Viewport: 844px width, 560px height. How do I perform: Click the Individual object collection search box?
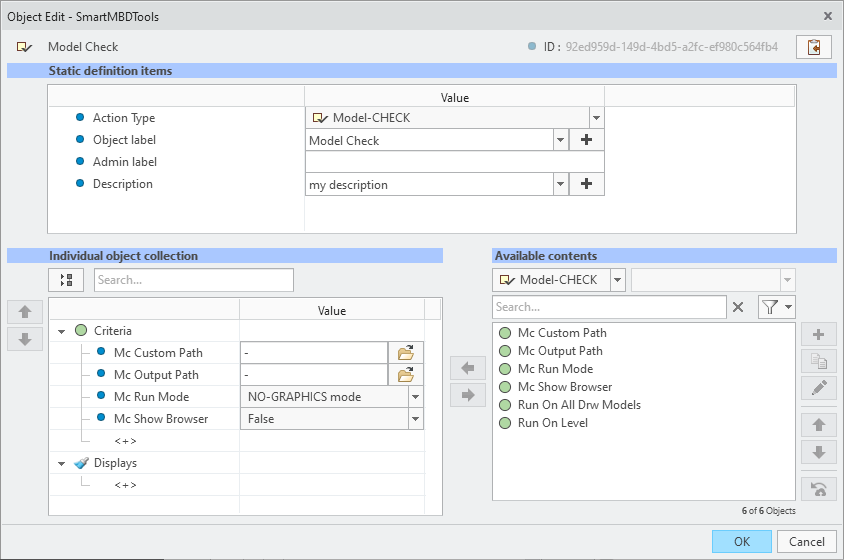(194, 280)
